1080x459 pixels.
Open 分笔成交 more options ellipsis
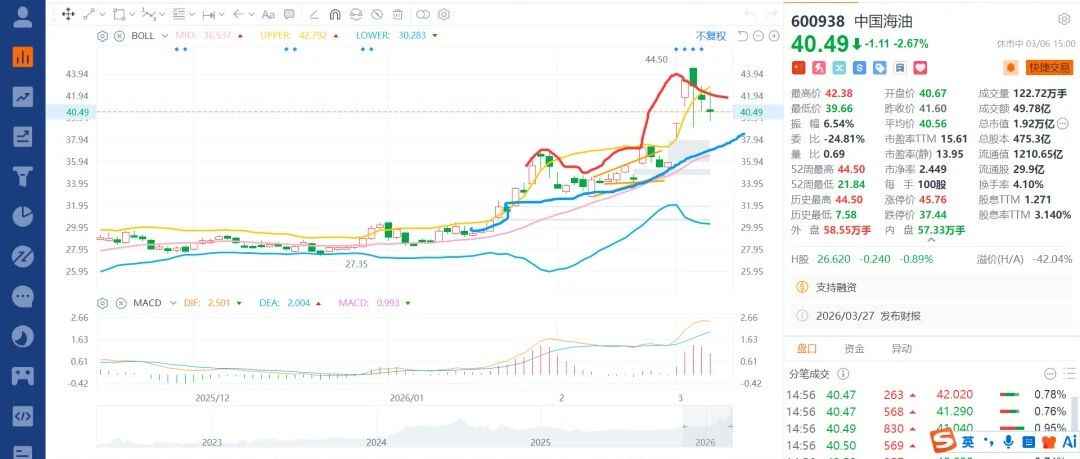(x=1050, y=374)
